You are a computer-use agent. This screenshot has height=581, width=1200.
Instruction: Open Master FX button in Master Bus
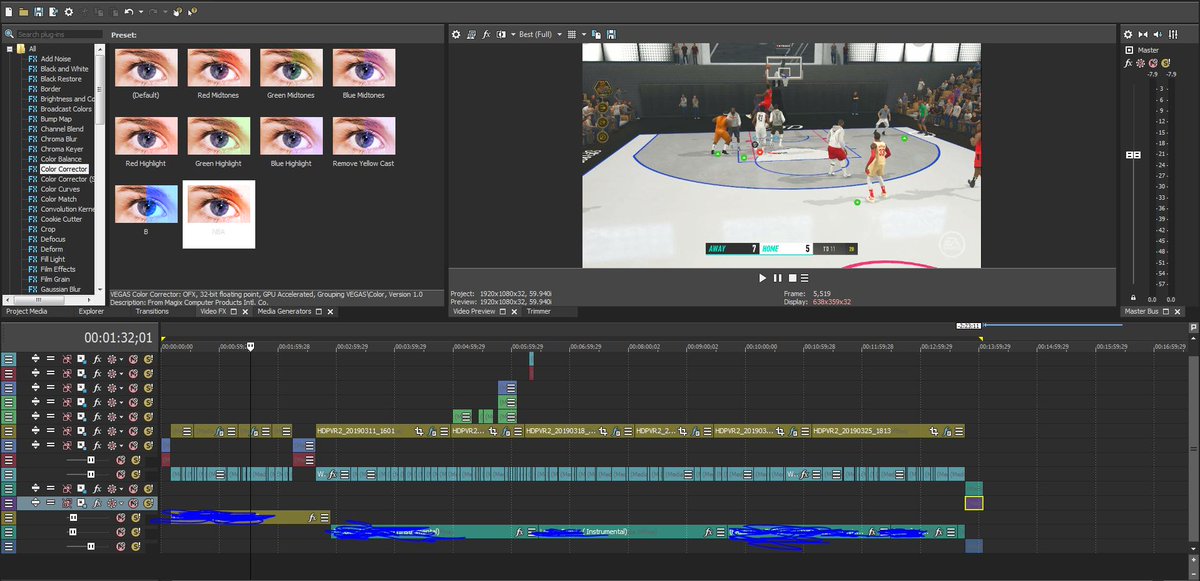point(1128,64)
